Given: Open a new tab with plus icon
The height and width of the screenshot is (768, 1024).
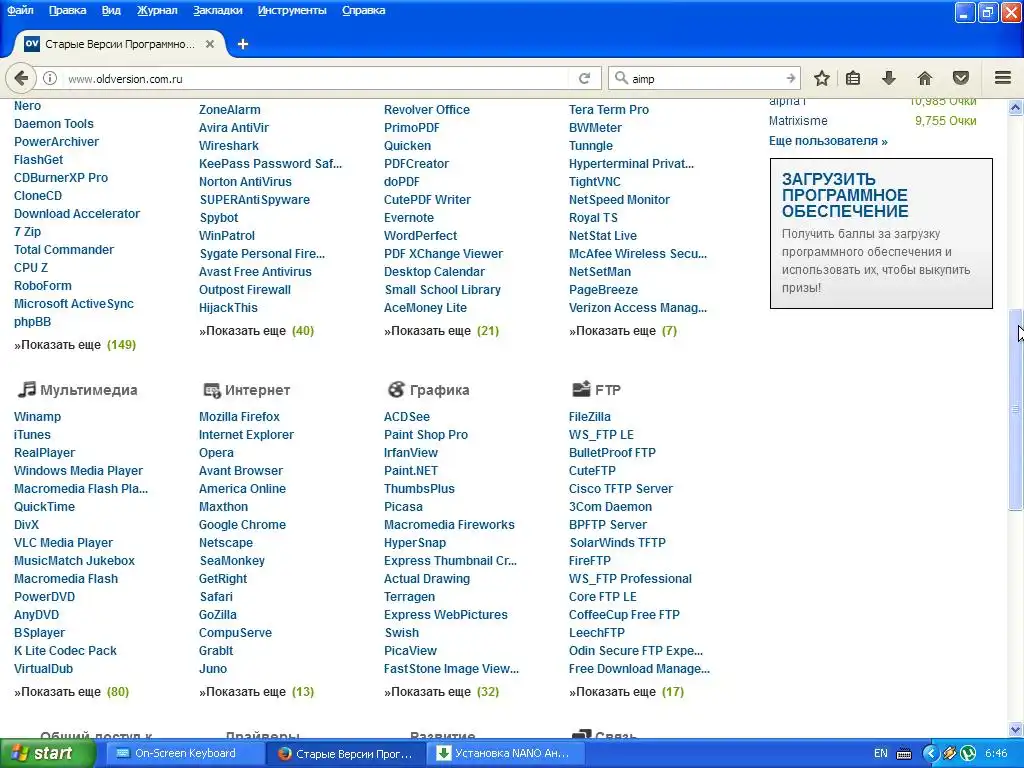Looking at the screenshot, I should tap(242, 44).
